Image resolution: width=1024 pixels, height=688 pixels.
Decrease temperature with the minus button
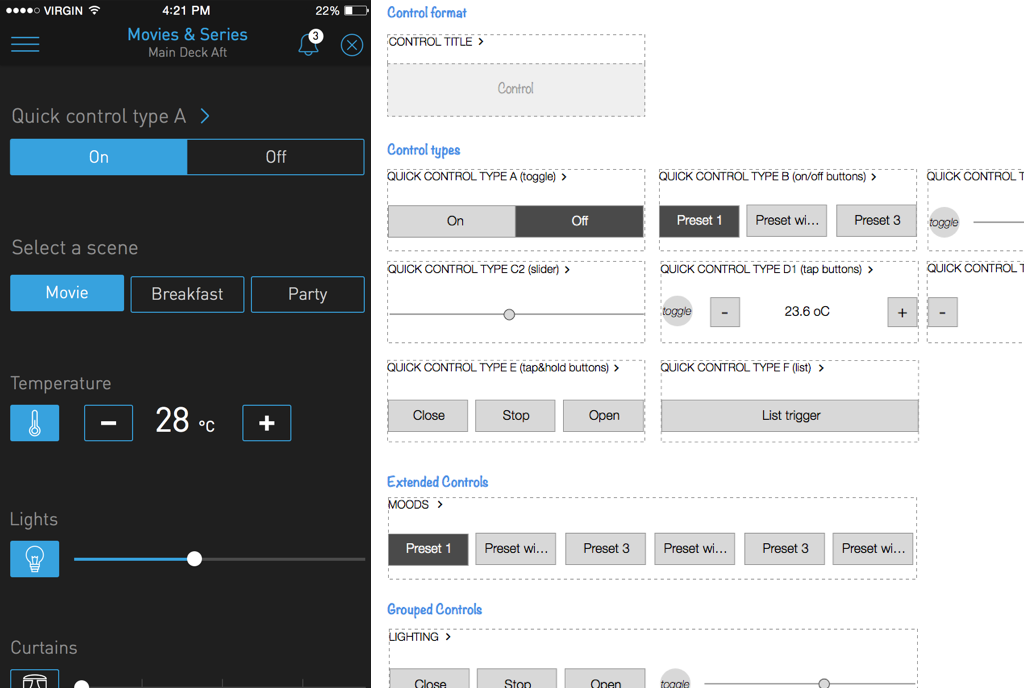[109, 423]
